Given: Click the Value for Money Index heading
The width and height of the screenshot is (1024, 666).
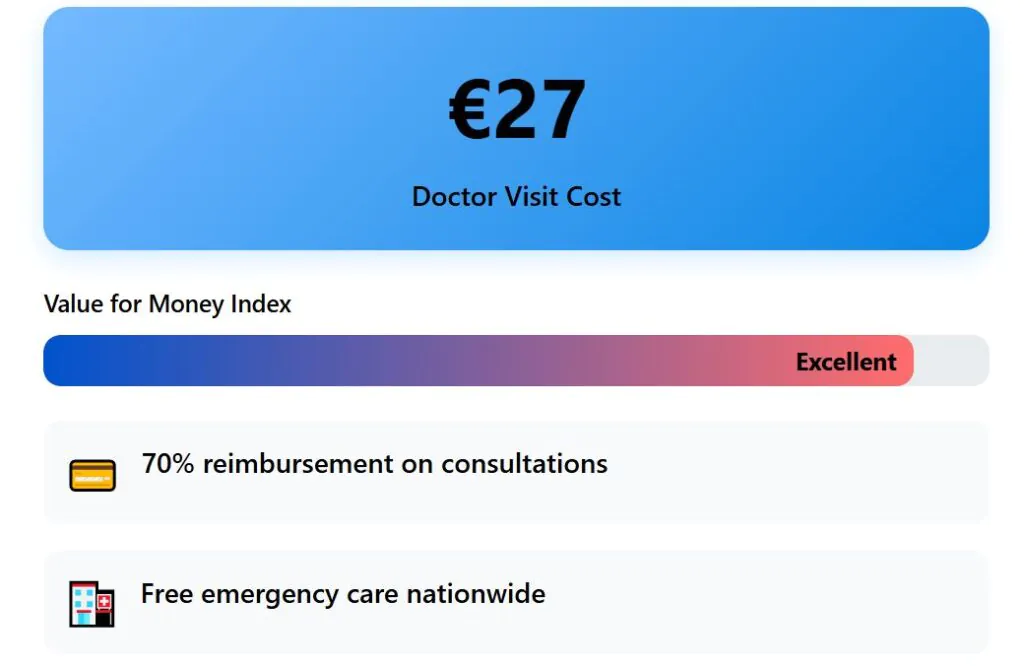Looking at the screenshot, I should point(167,304).
